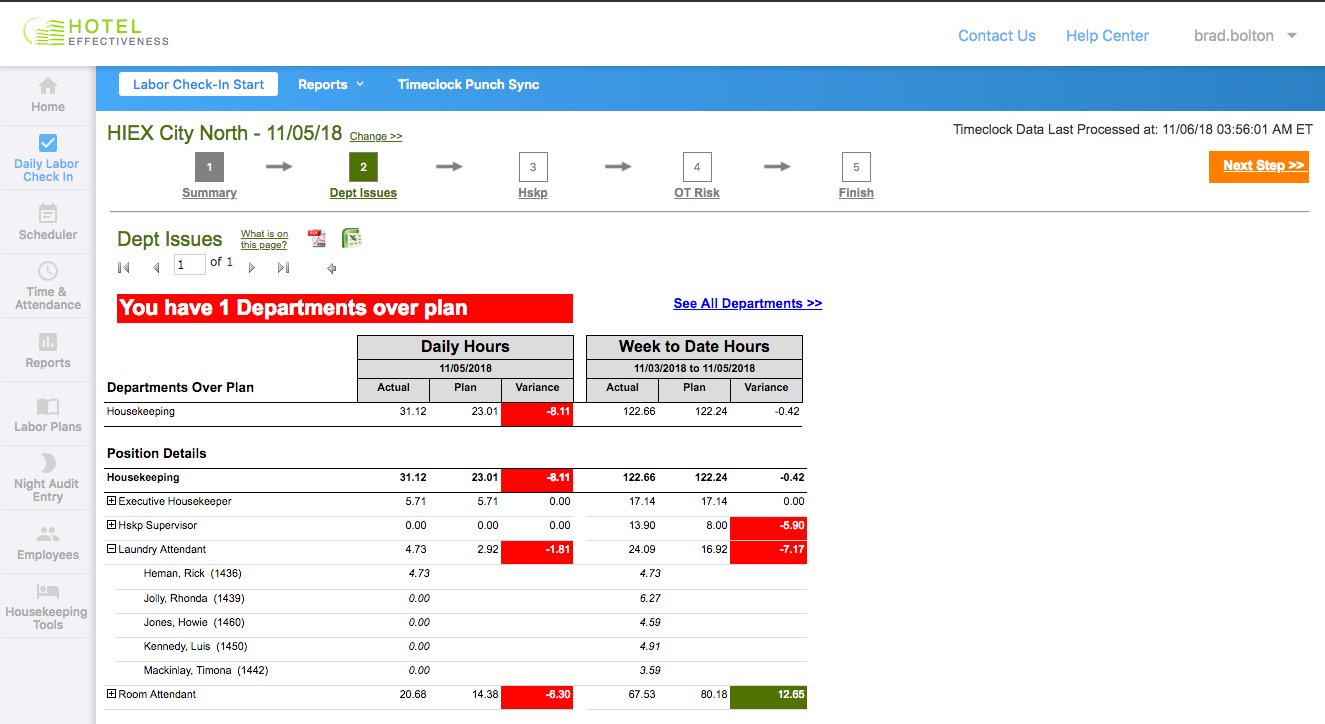Viewport: 1325px width, 724px height.
Task: Click the page number input field
Action: (x=189, y=264)
